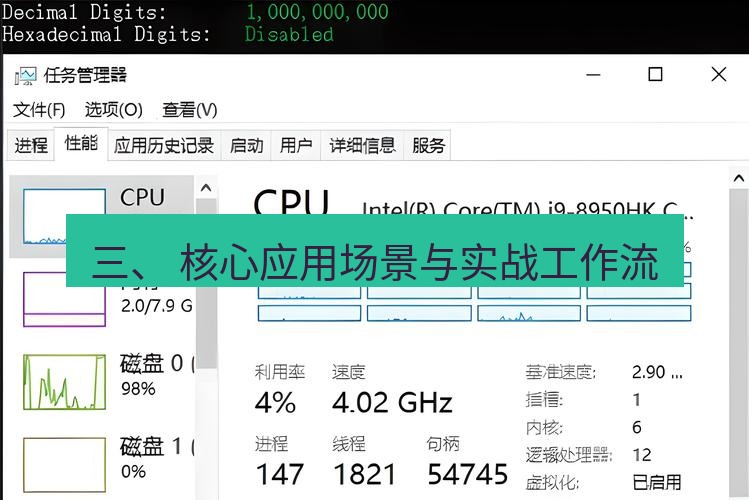The width and height of the screenshot is (749, 500).
Task: Click the 速度 label
Action: tap(349, 372)
